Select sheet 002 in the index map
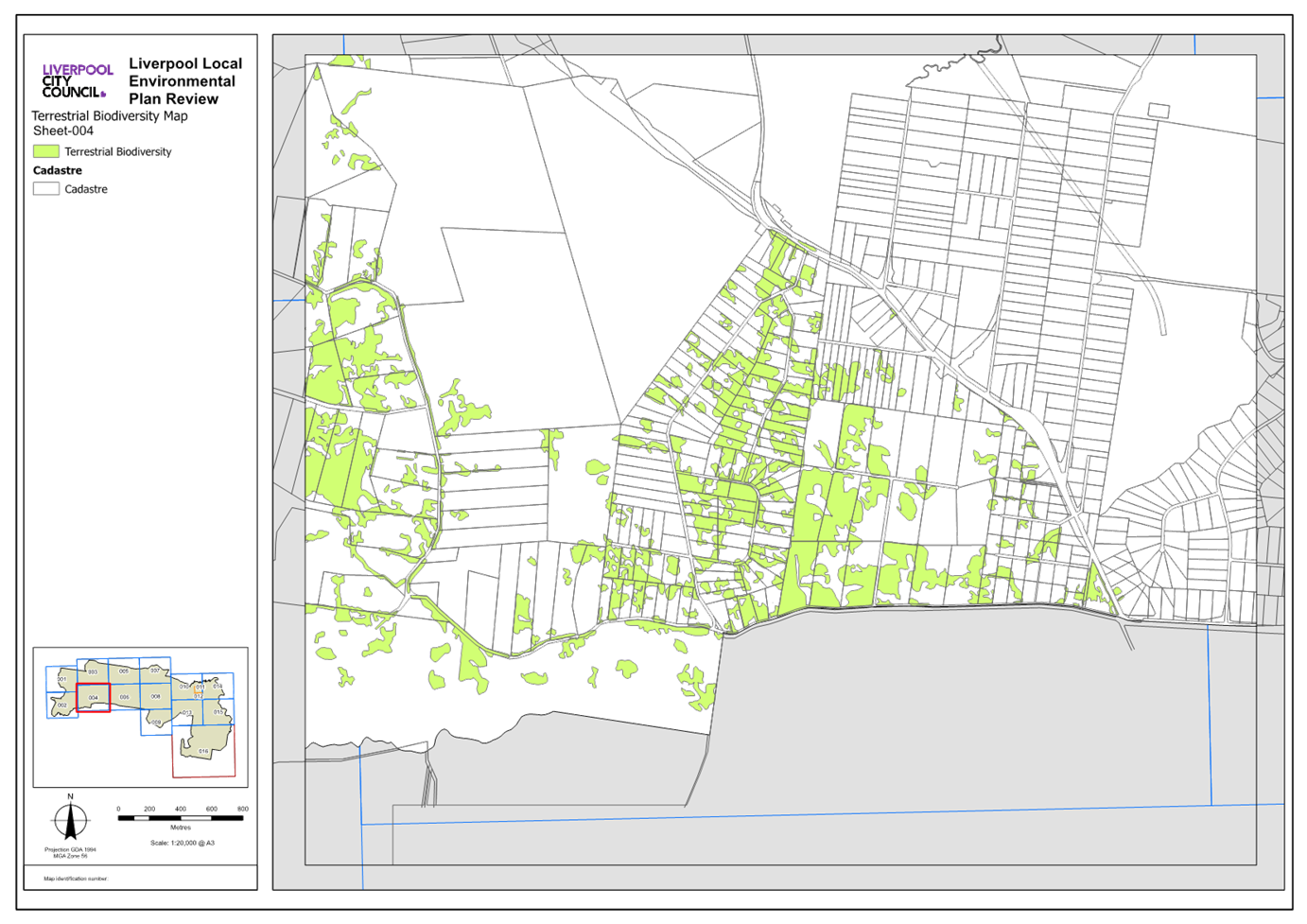This screenshot has height=924, width=1307. pyautogui.click(x=62, y=706)
